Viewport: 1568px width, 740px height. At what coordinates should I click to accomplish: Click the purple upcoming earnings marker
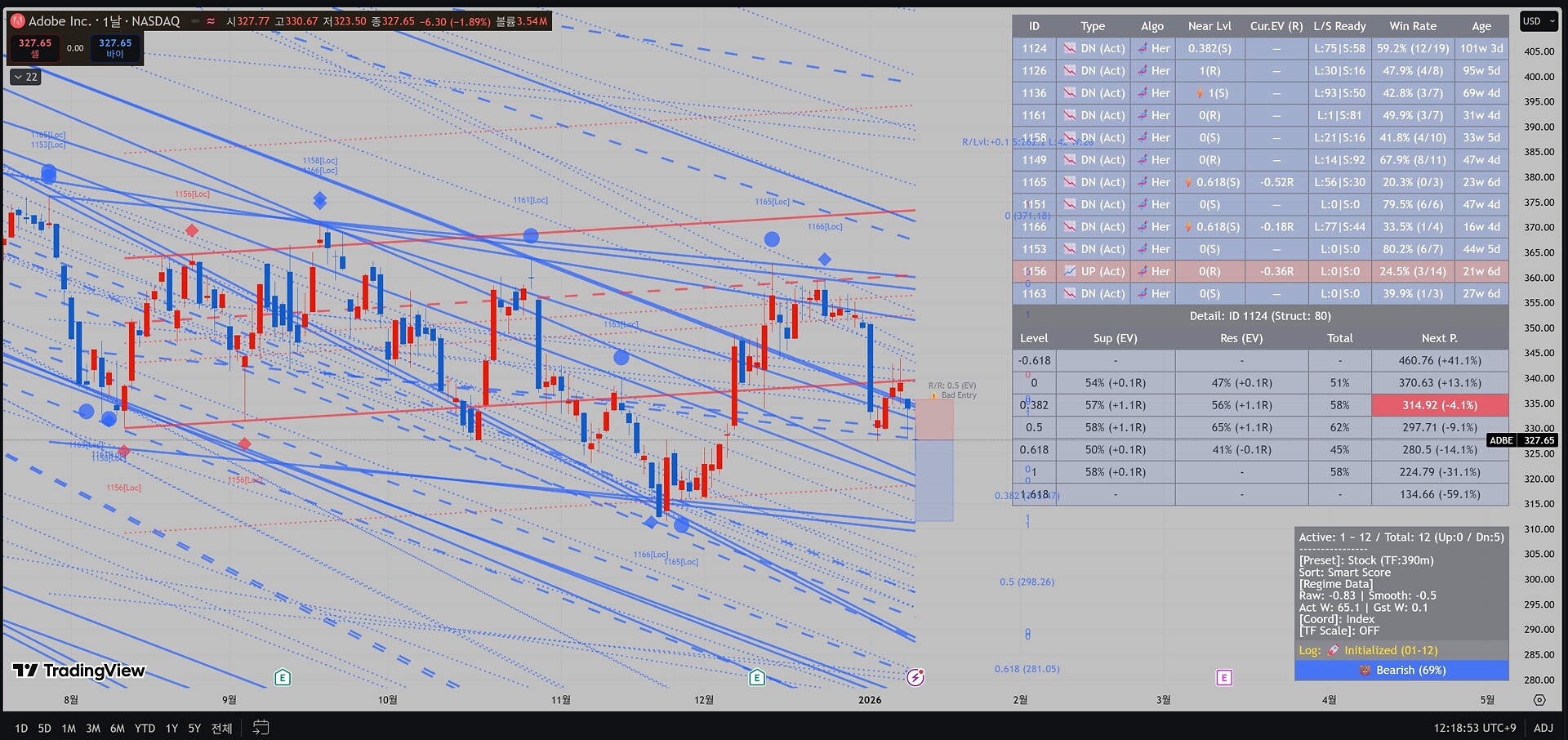1223,677
